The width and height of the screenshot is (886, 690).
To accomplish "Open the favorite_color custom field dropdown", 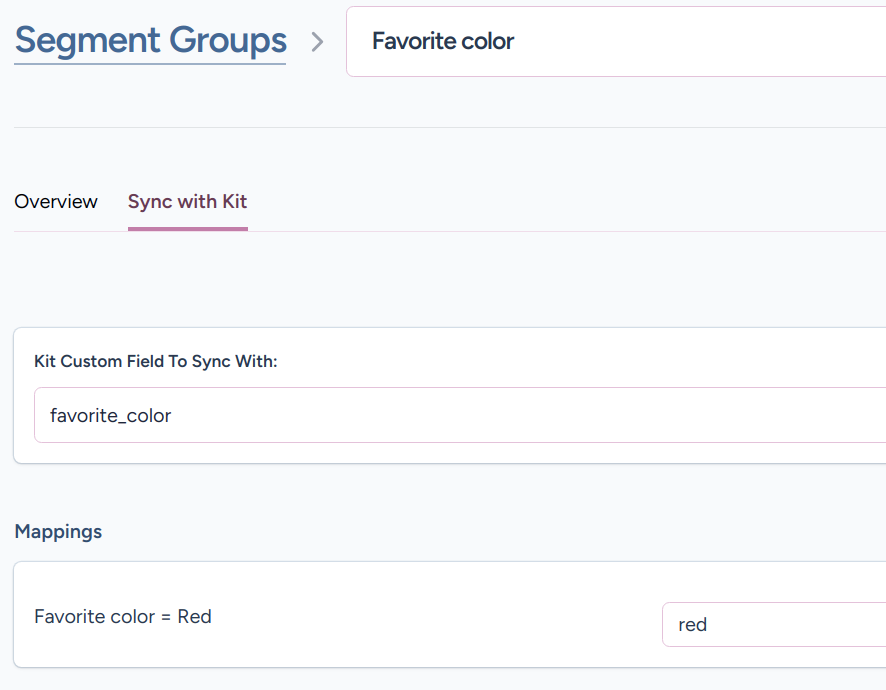I will (460, 415).
